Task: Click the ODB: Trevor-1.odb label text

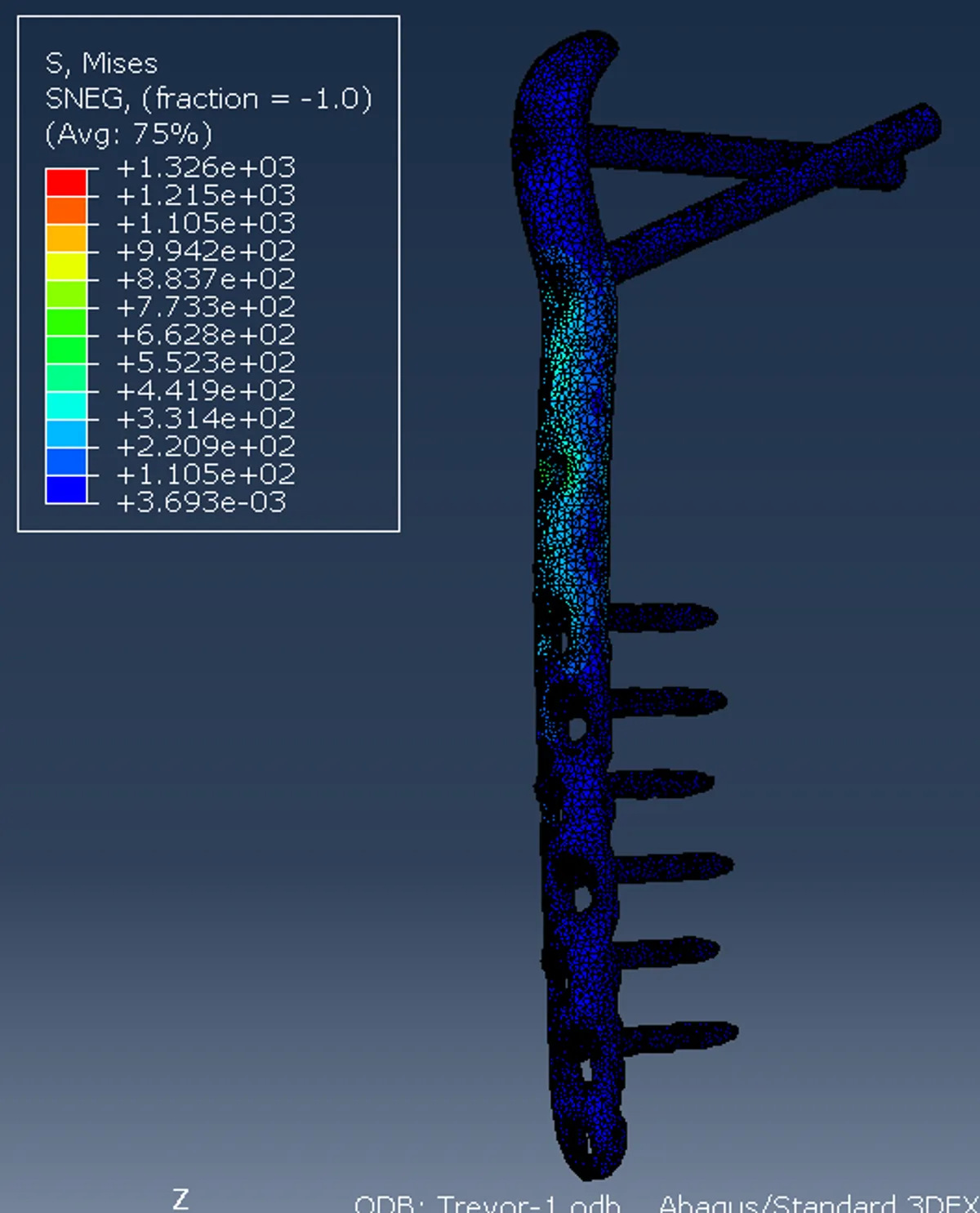Action: (x=488, y=1204)
